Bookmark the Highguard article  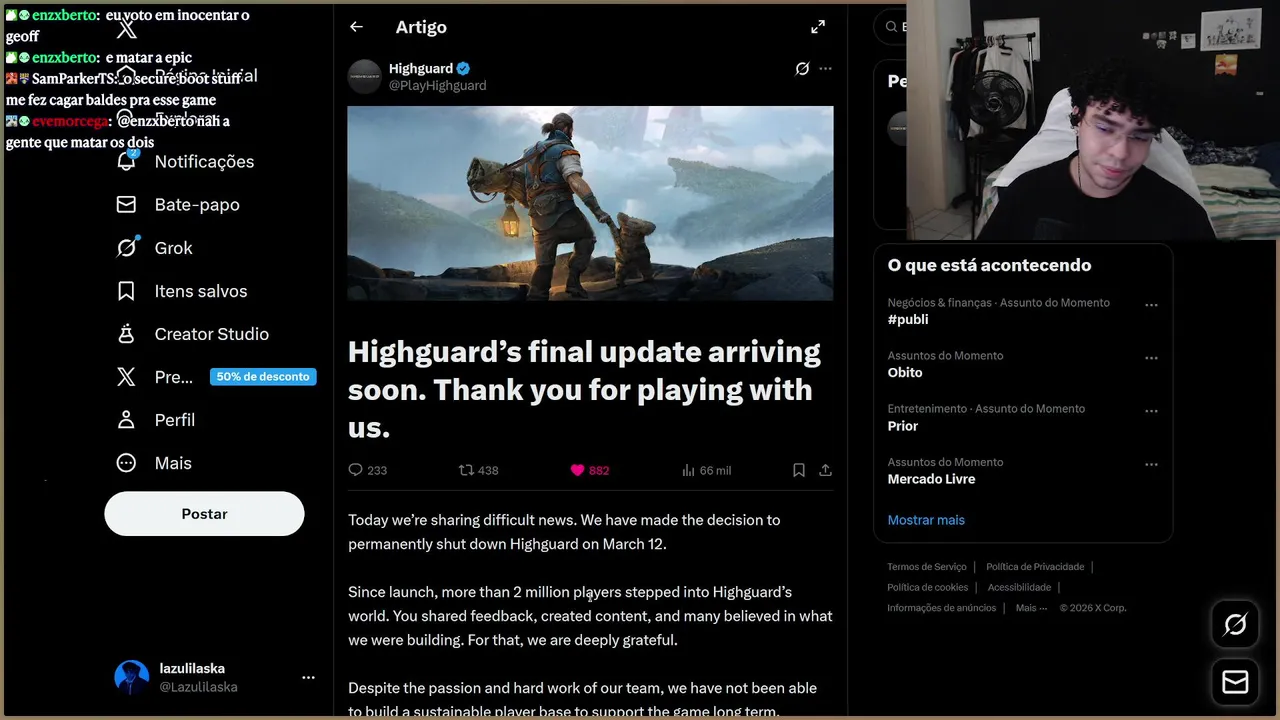click(x=799, y=470)
